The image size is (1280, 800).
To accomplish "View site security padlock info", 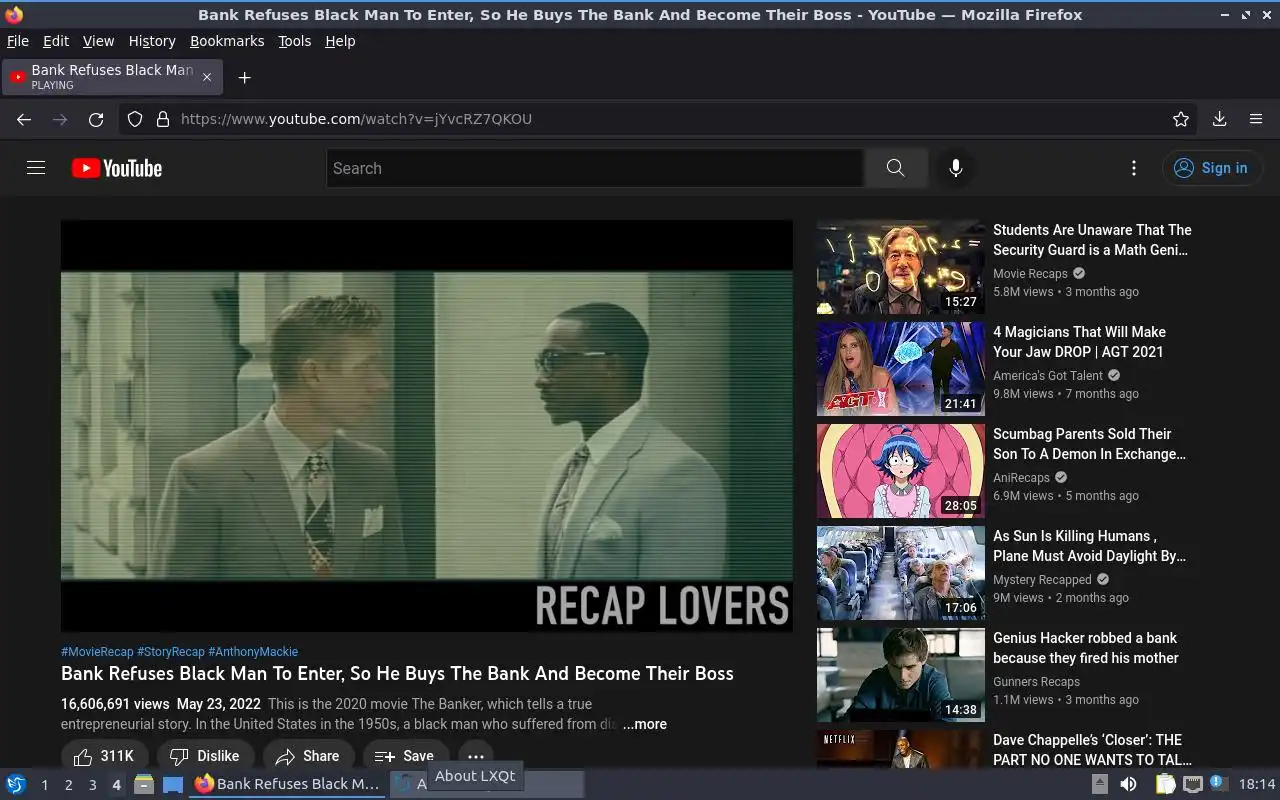I will coord(163,119).
